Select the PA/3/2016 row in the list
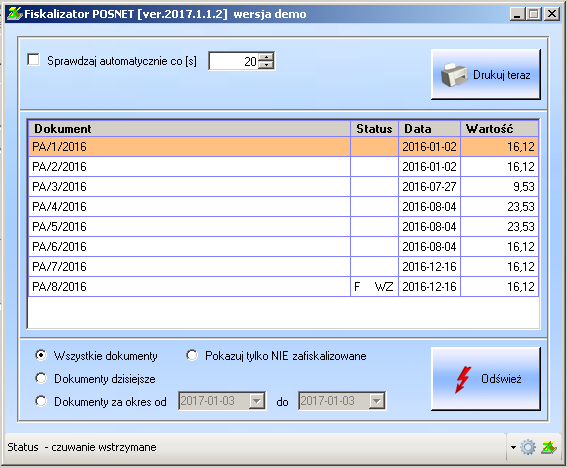Image resolution: width=568 pixels, height=468 pixels. [284, 187]
